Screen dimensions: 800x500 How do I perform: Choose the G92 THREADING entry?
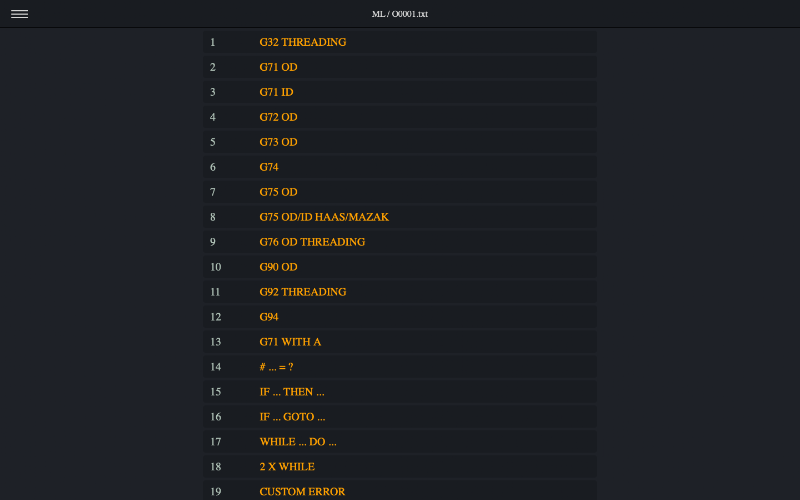302,292
